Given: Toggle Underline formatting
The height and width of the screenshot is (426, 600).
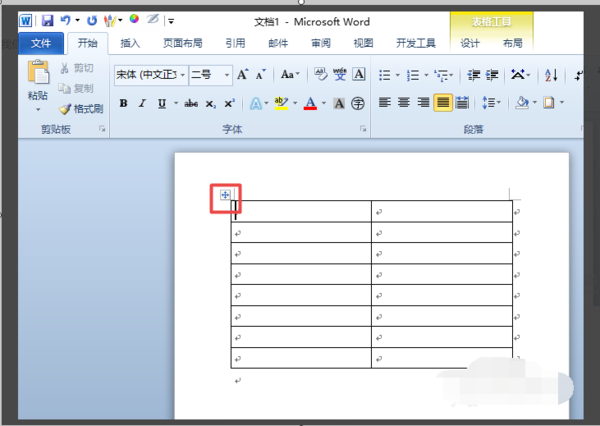Looking at the screenshot, I should tap(162, 103).
